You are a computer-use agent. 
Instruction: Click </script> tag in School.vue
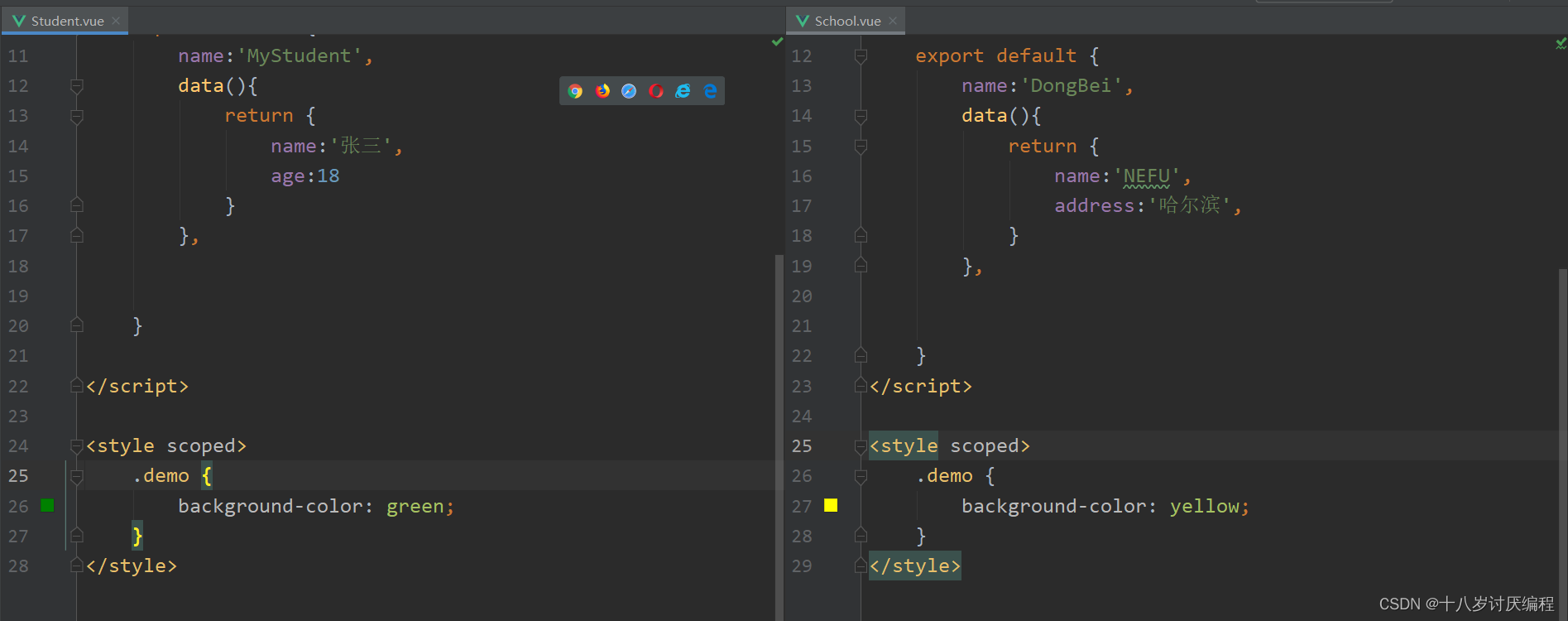921,386
